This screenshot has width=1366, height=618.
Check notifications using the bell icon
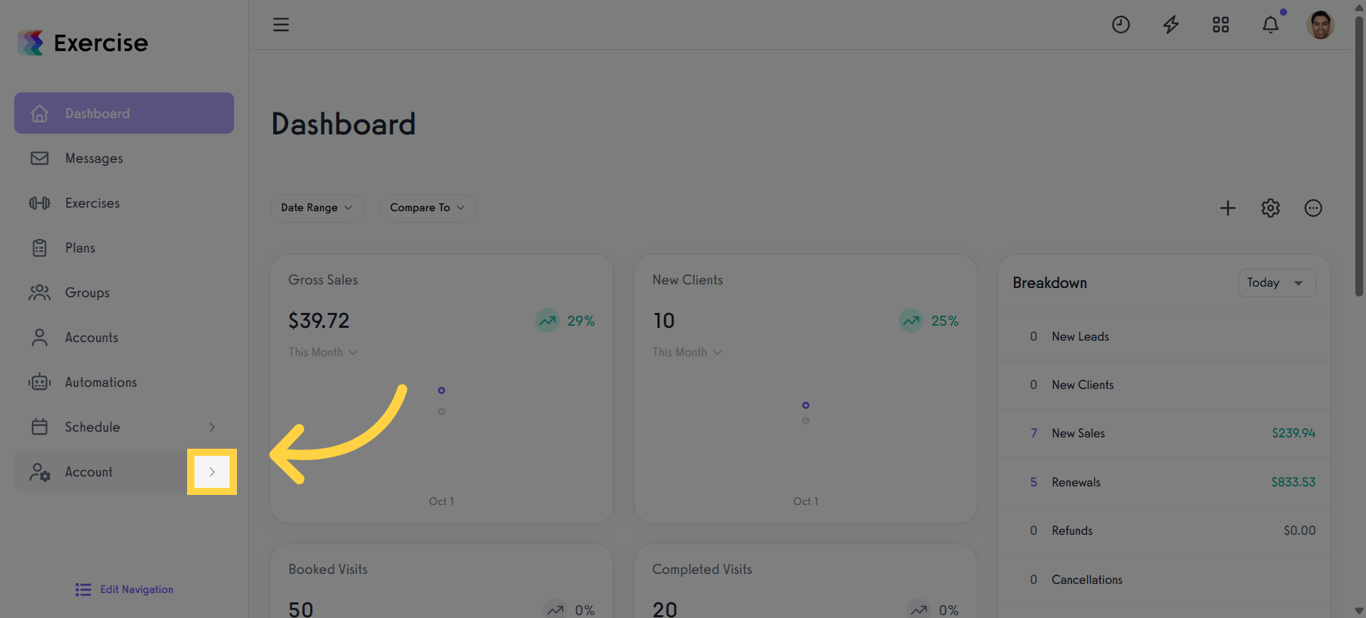[1270, 24]
